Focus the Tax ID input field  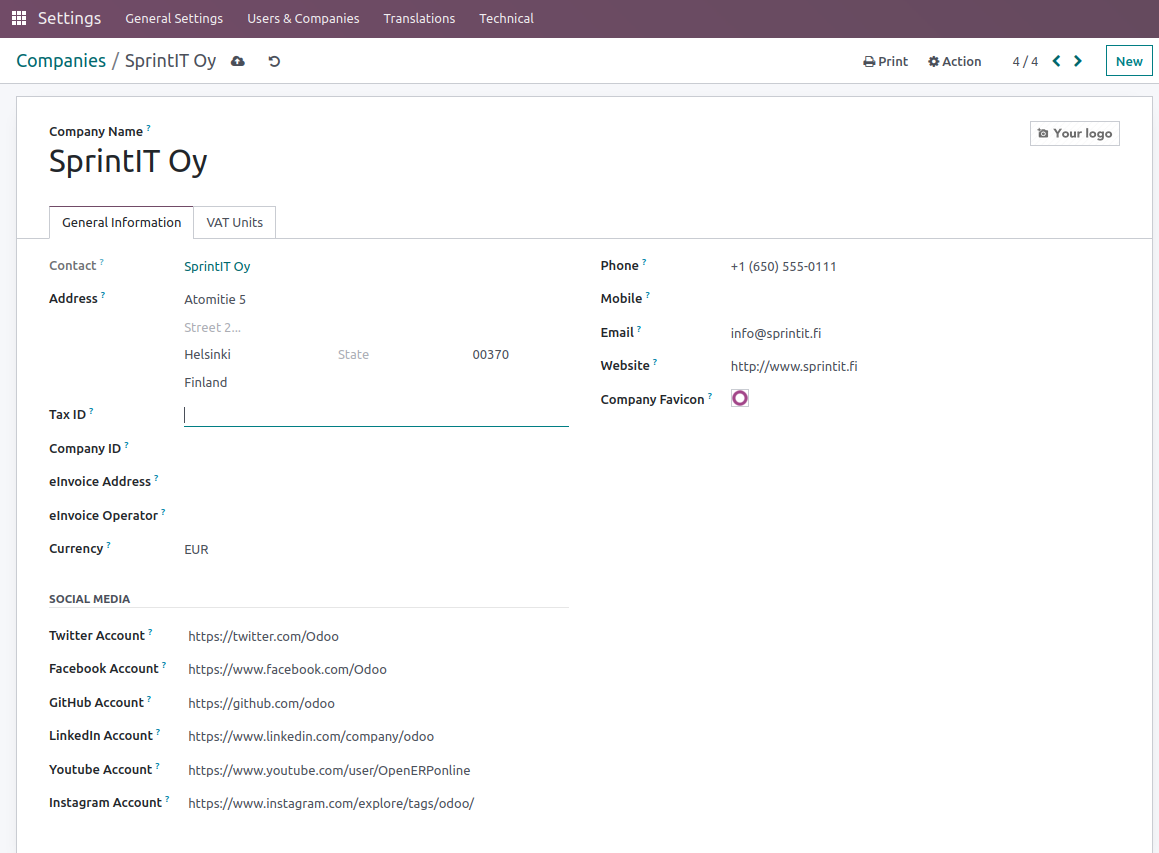(x=375, y=415)
